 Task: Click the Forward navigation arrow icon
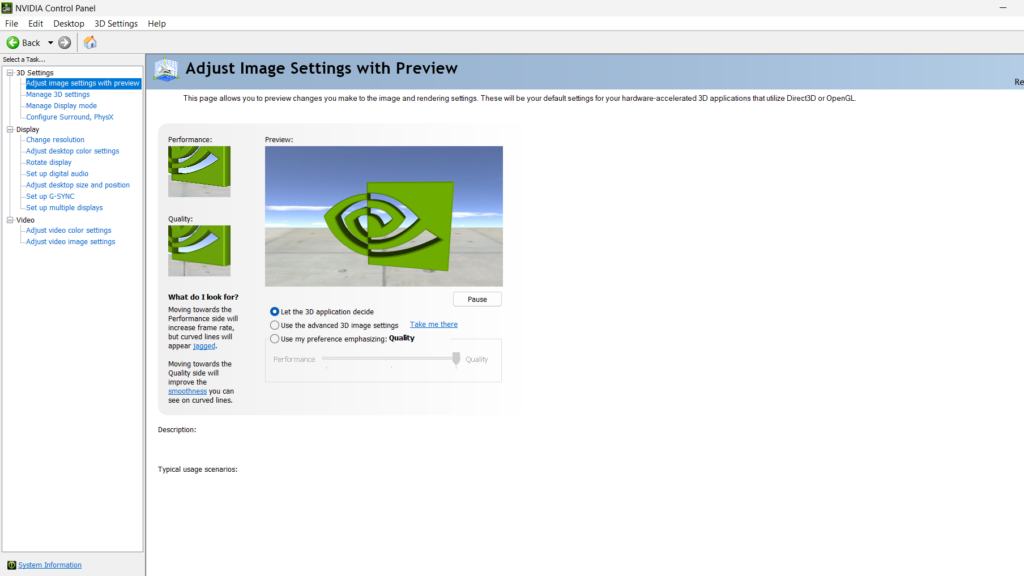click(x=63, y=42)
